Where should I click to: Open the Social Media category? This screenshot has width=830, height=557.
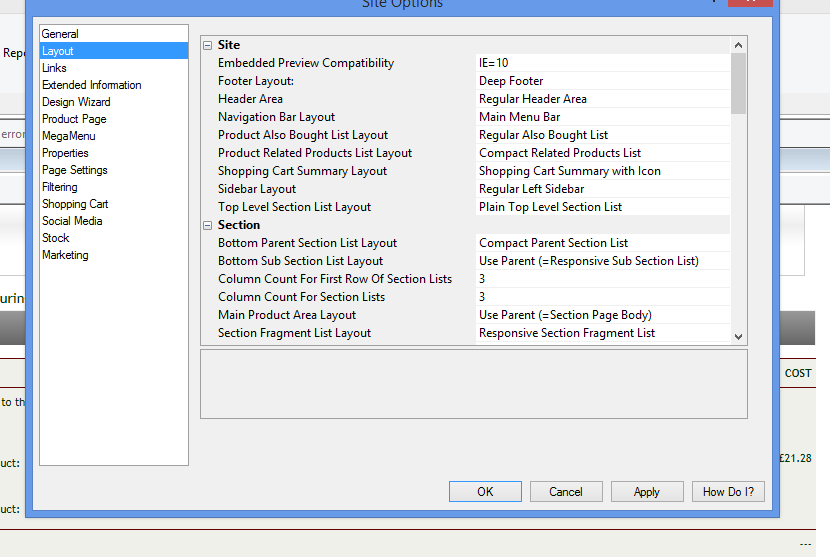(72, 221)
